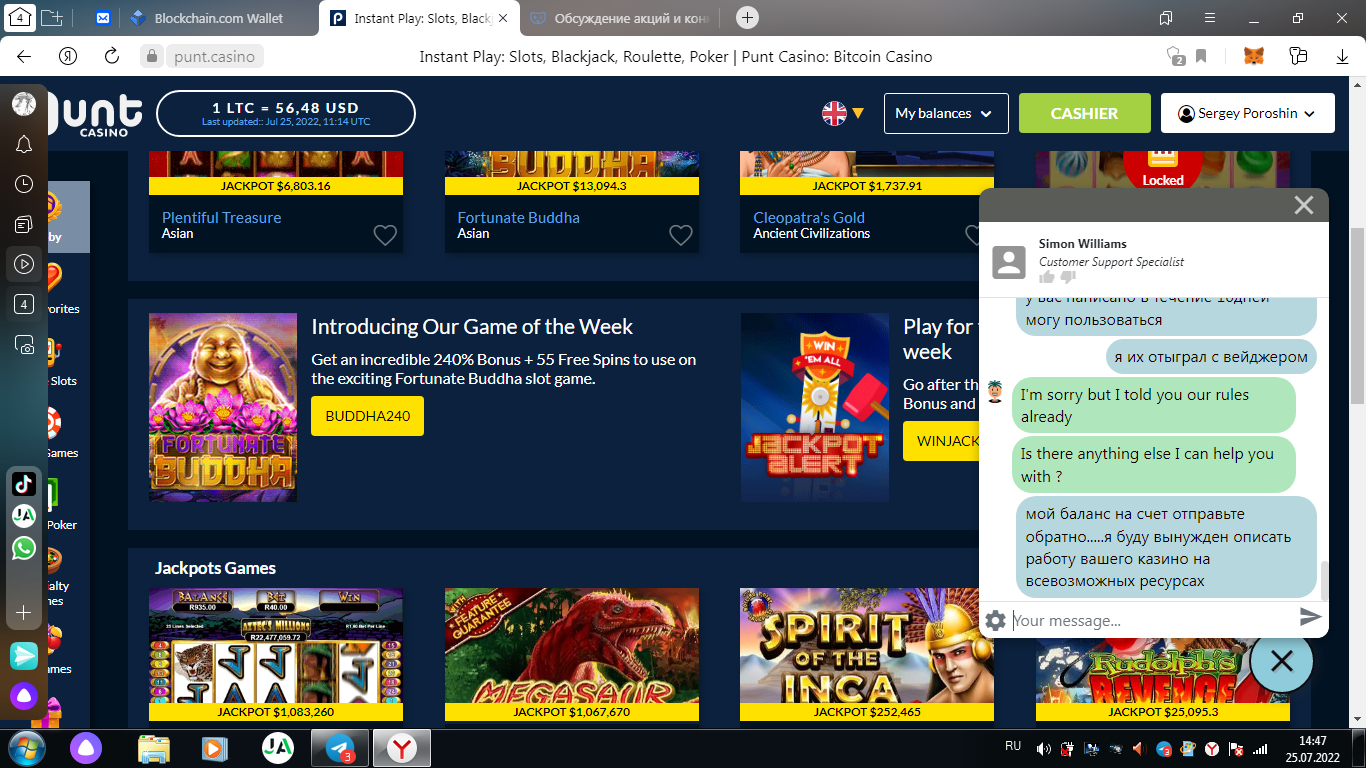
Task: Click the padlock site security icon
Action: click(152, 57)
